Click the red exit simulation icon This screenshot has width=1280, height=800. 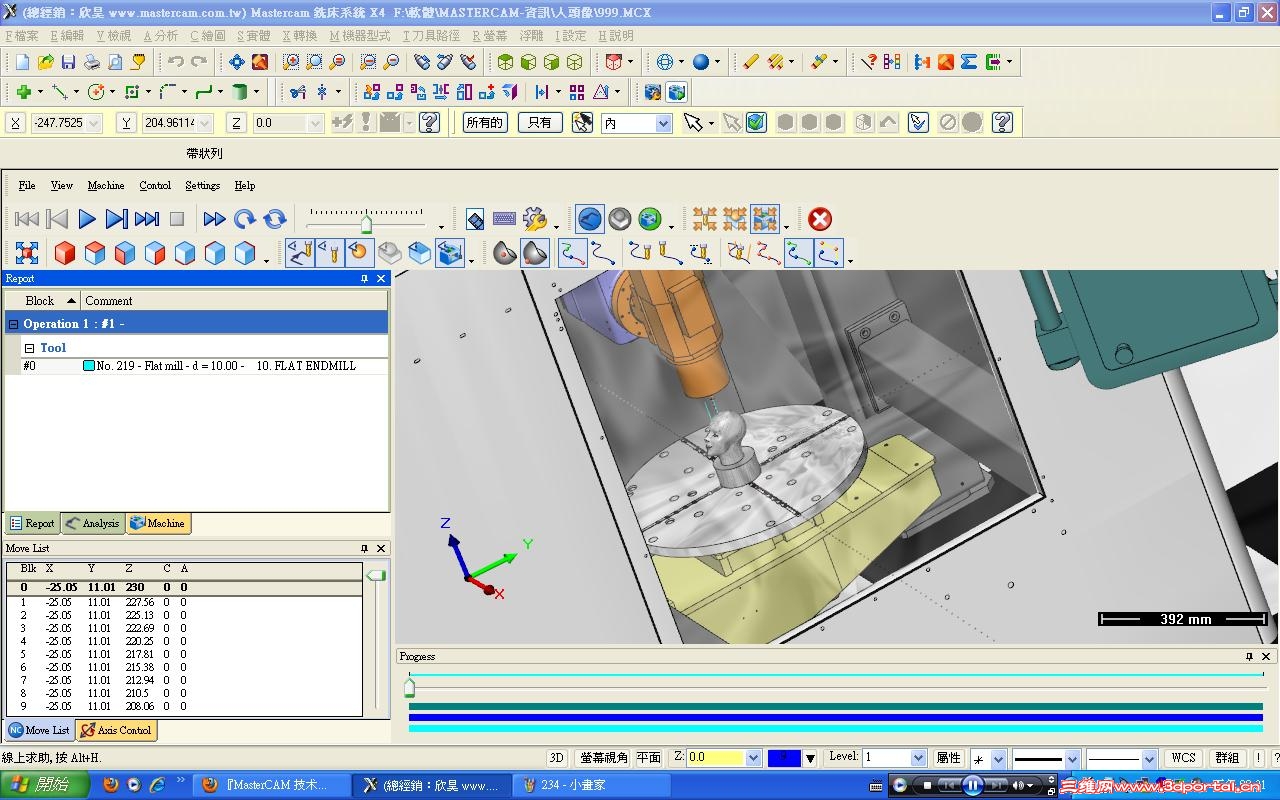[x=820, y=219]
